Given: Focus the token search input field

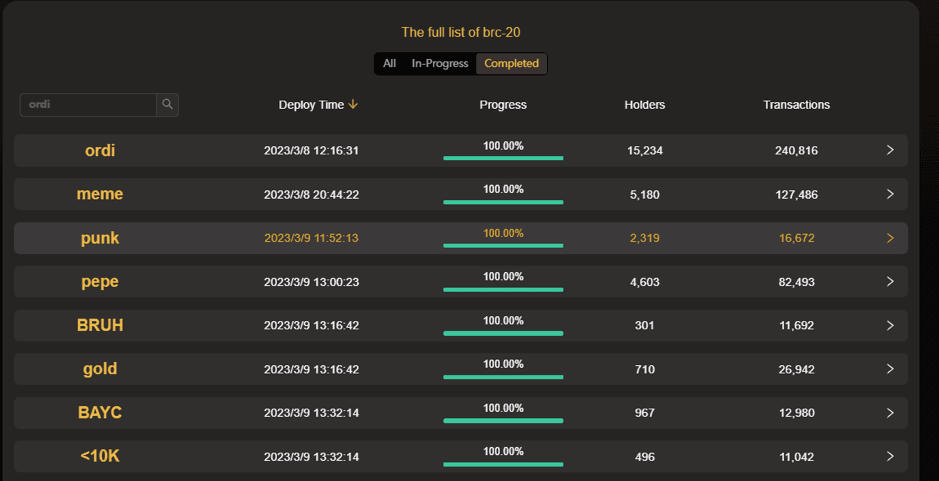Looking at the screenshot, I should coord(88,104).
